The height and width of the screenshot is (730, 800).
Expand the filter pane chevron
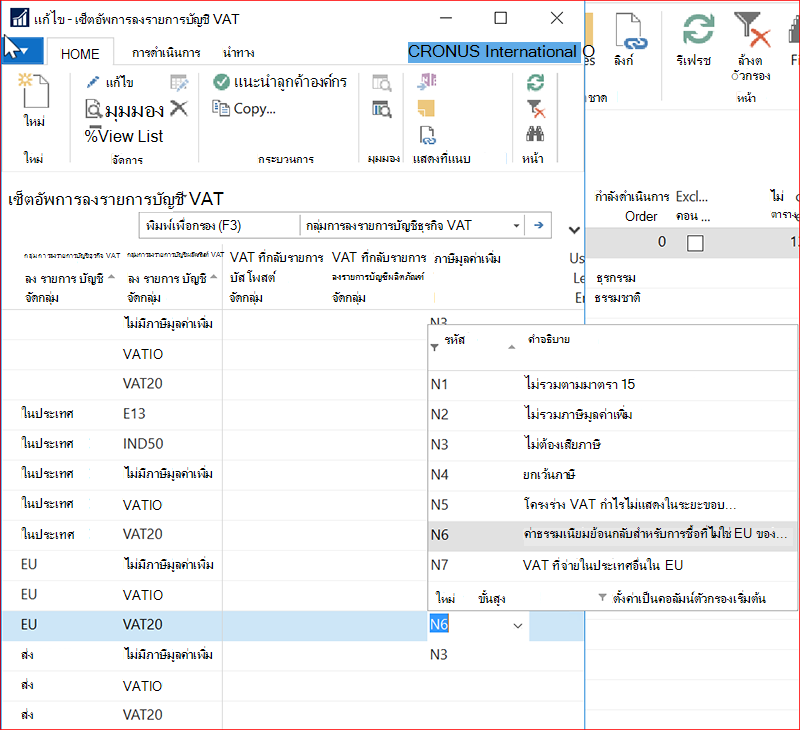[574, 230]
